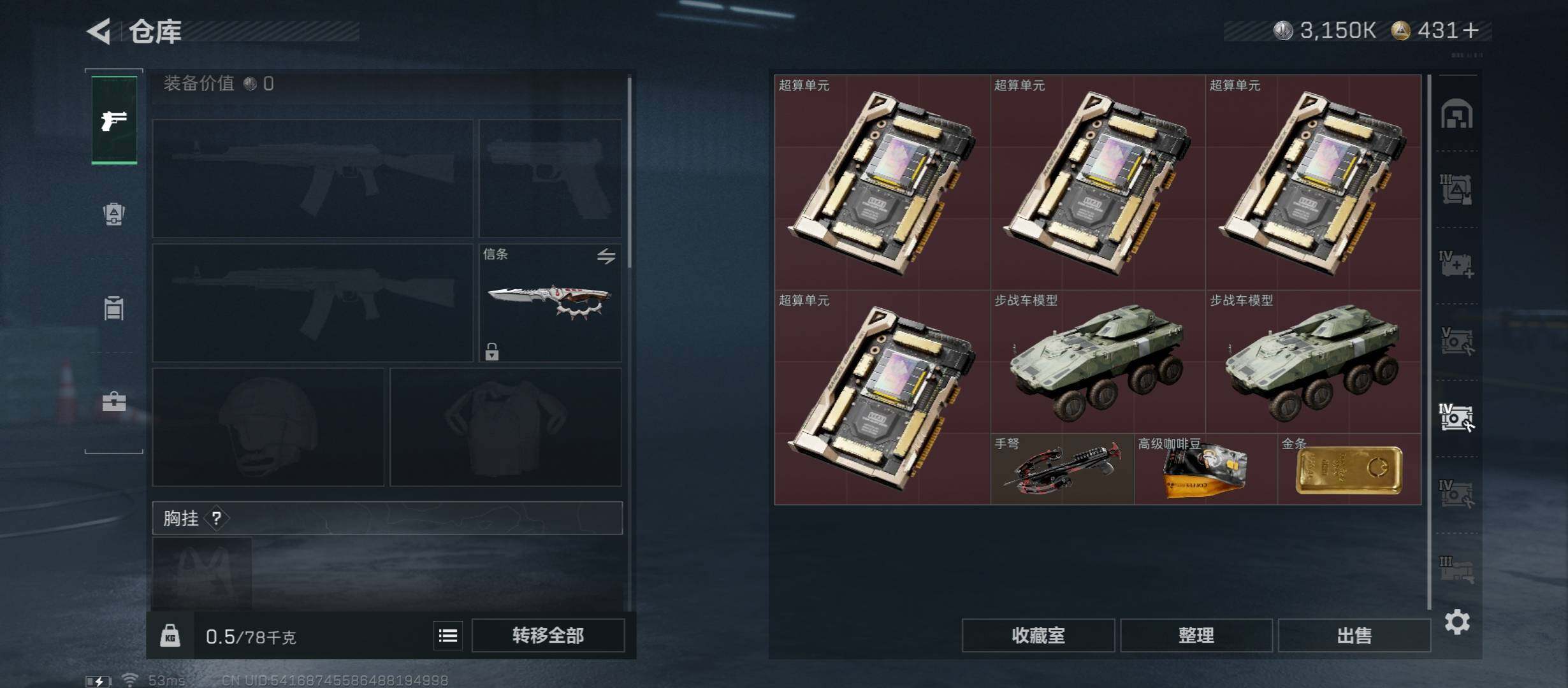Select the 手弩 crossbow item
Viewport: 1568px width, 688px height.
pos(1063,469)
